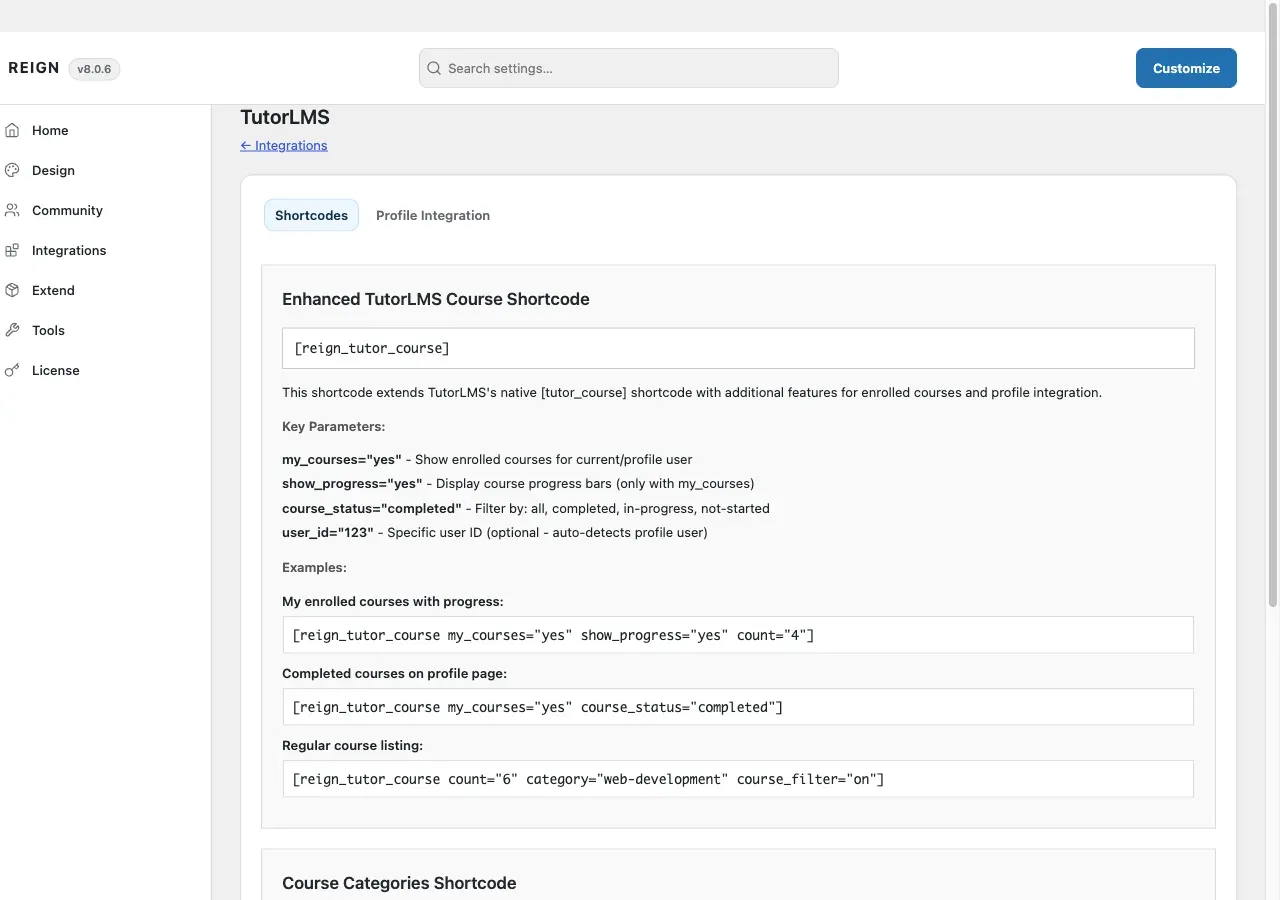Click the Course Categories Shortcode heading
1280x900 pixels.
(399, 883)
